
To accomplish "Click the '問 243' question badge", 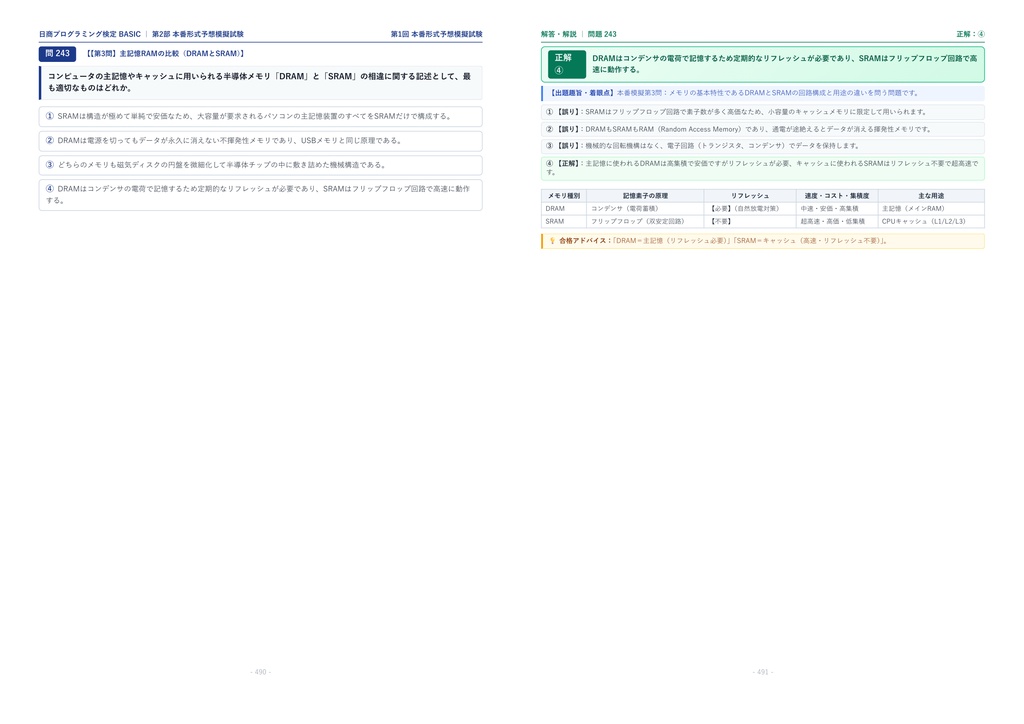I will coord(57,54).
